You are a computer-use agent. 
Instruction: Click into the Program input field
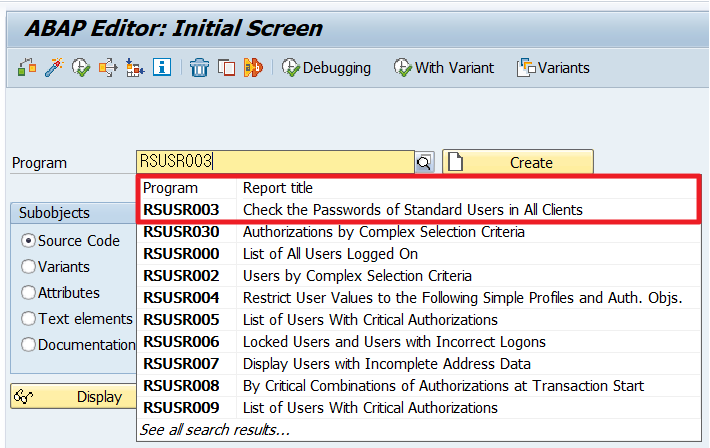pos(275,162)
